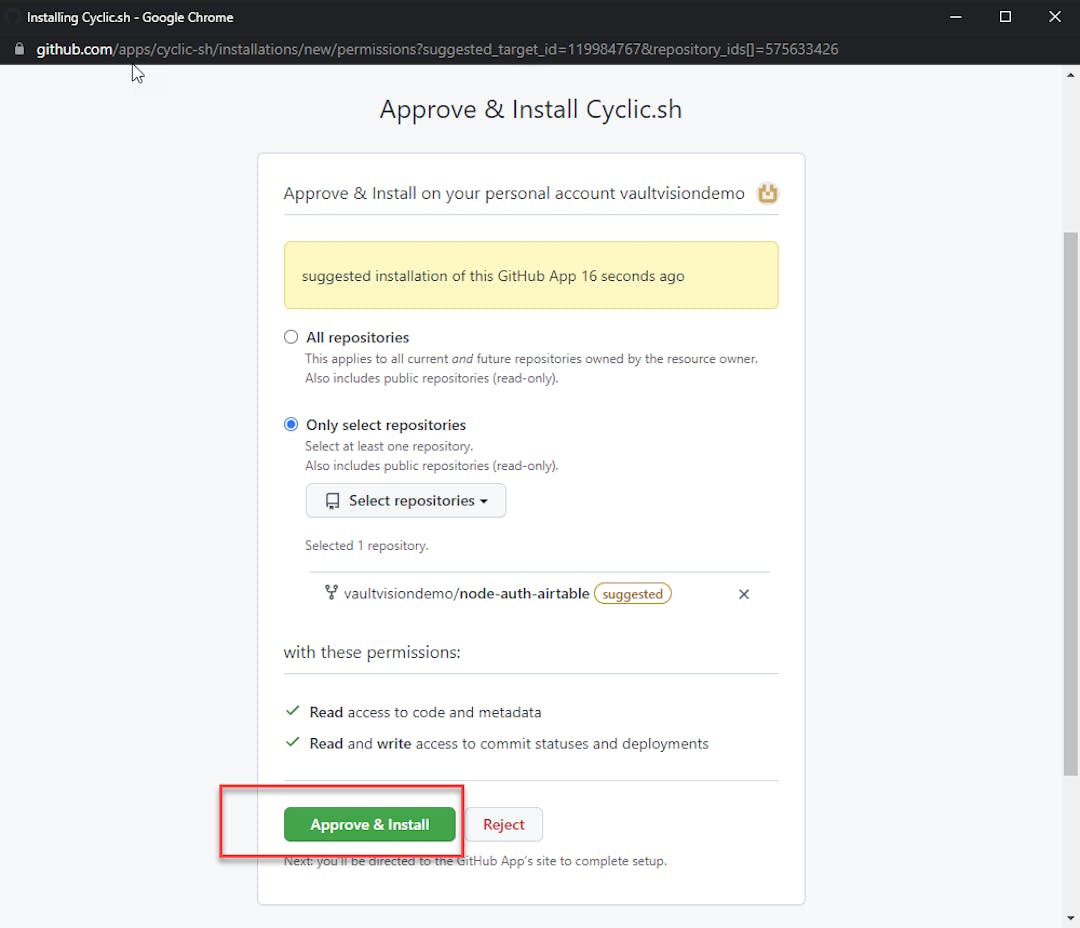Click the suggested badge next to the repository
The width and height of the screenshot is (1080, 928).
tap(632, 593)
